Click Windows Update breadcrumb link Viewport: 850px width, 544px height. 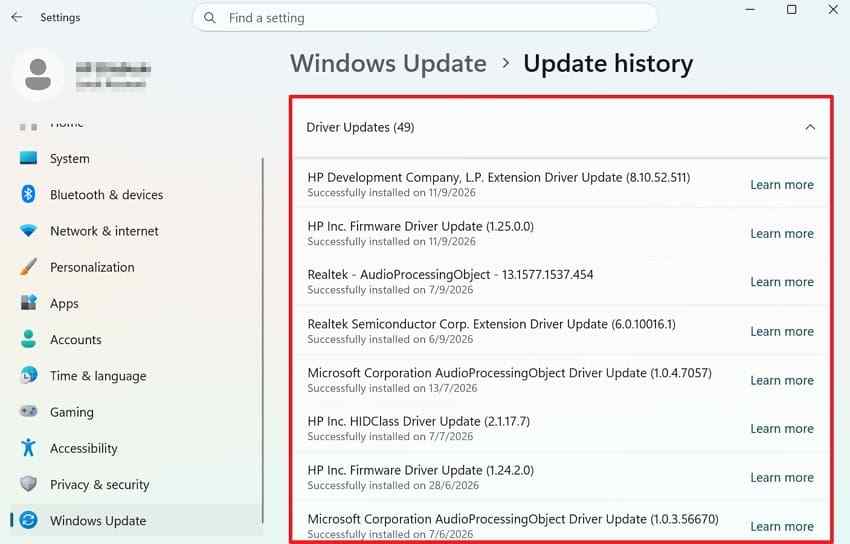click(388, 63)
